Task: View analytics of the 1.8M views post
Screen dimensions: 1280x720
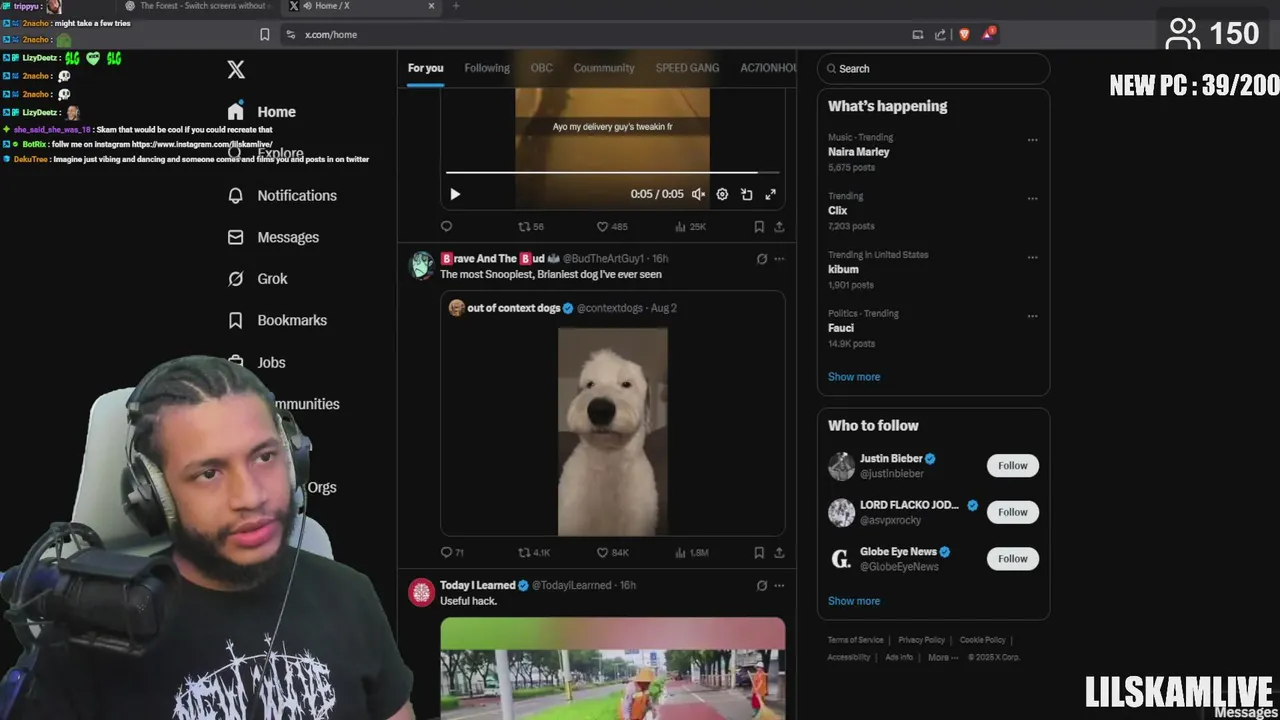Action: point(692,552)
